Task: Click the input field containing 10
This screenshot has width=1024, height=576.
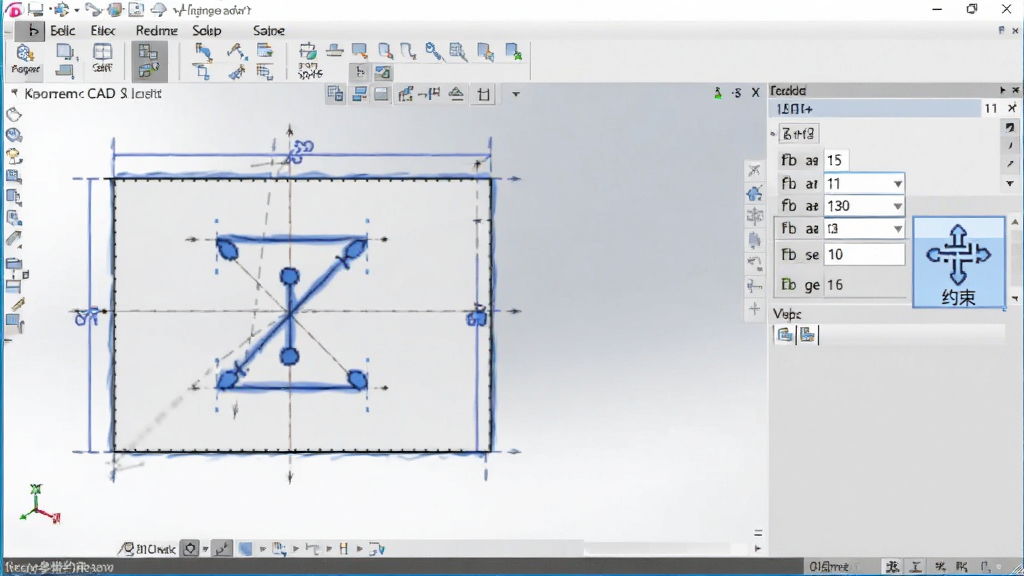Action: point(863,254)
